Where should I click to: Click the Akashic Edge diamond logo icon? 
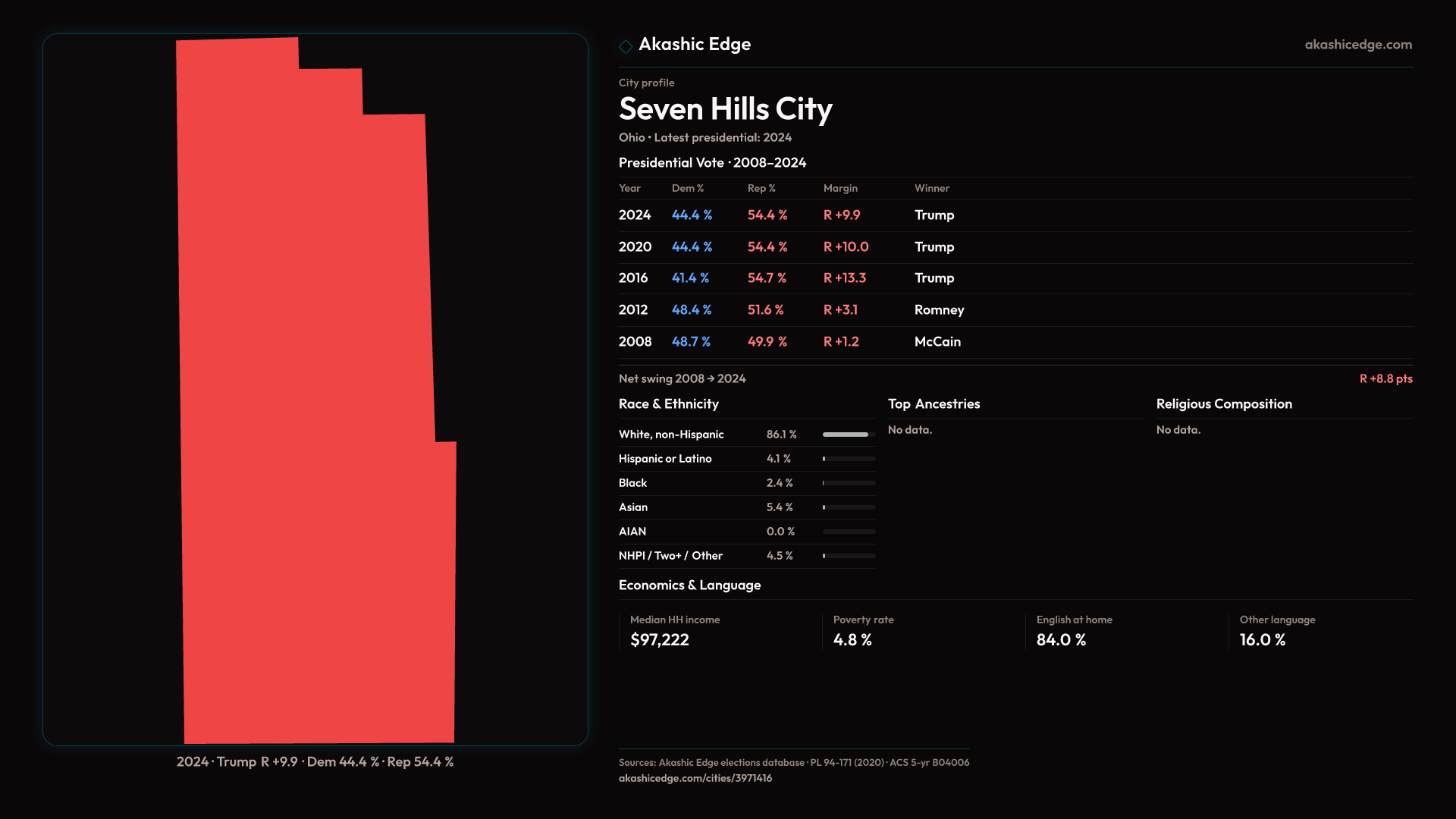coord(626,46)
